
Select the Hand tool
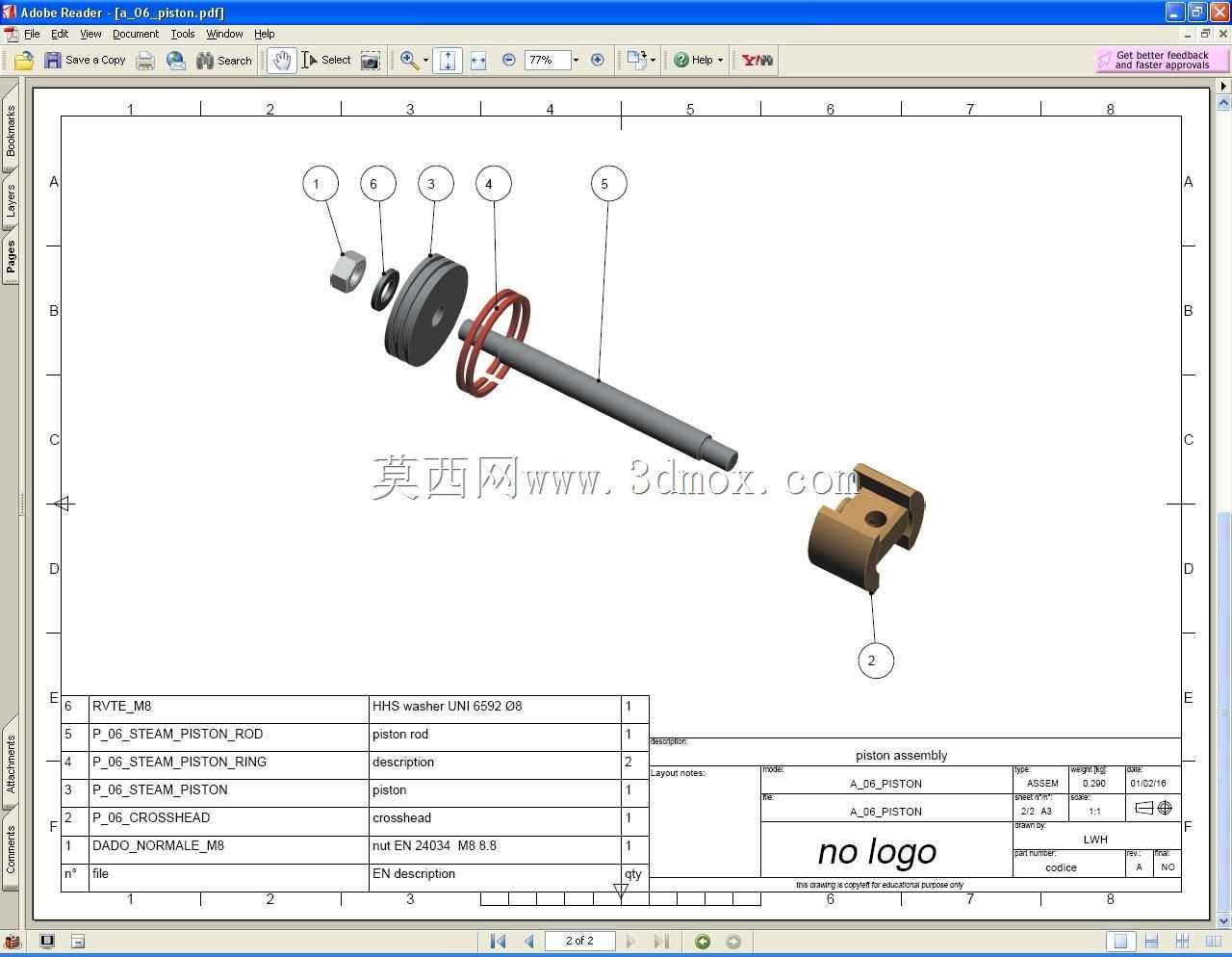pos(281,61)
